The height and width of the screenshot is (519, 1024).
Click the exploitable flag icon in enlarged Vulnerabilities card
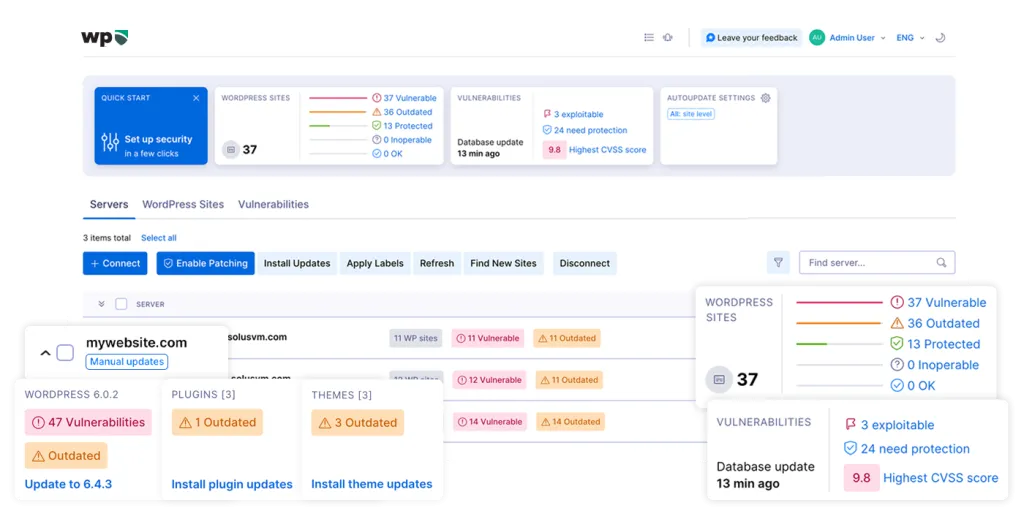click(850, 424)
